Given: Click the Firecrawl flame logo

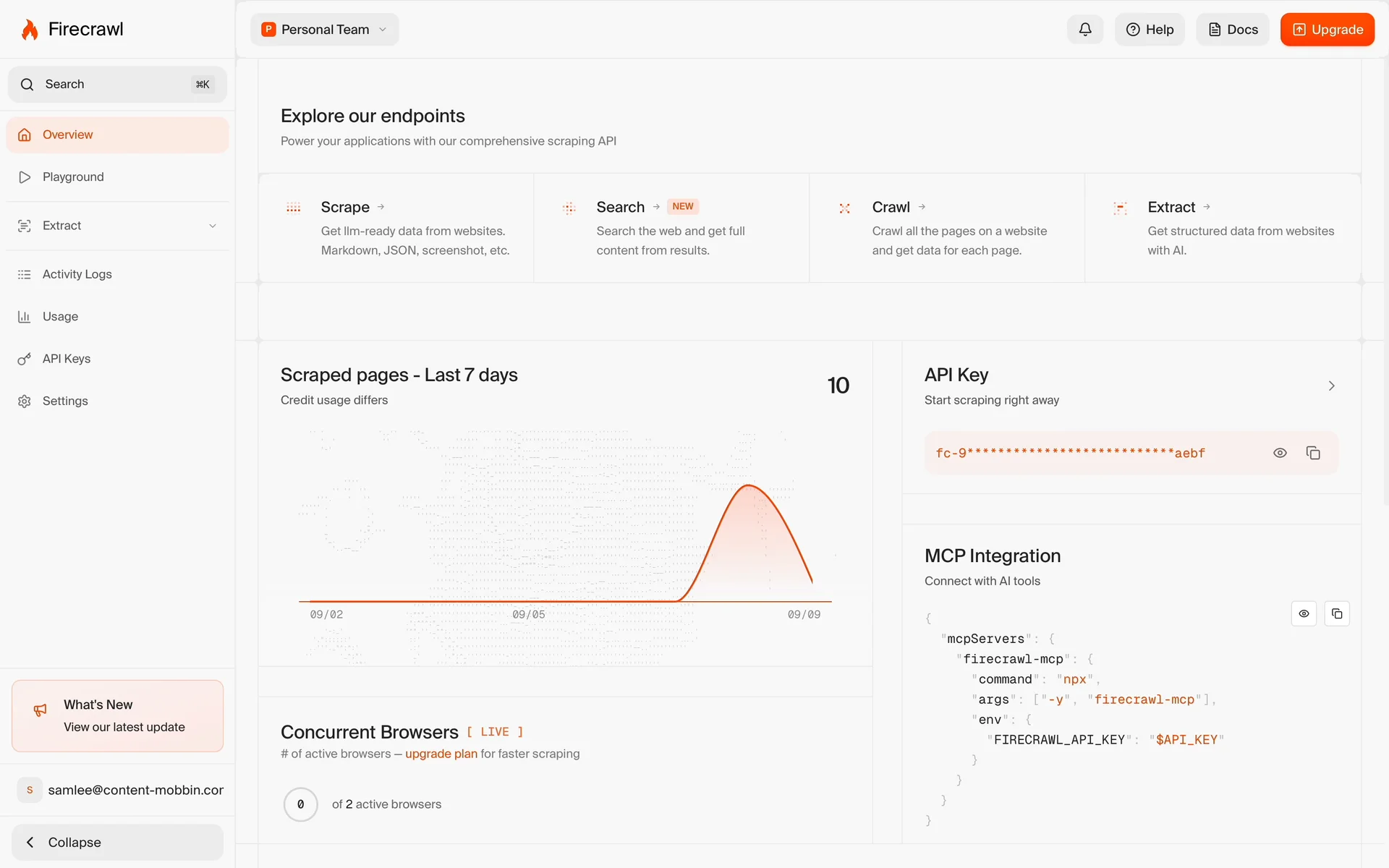Looking at the screenshot, I should (30, 30).
